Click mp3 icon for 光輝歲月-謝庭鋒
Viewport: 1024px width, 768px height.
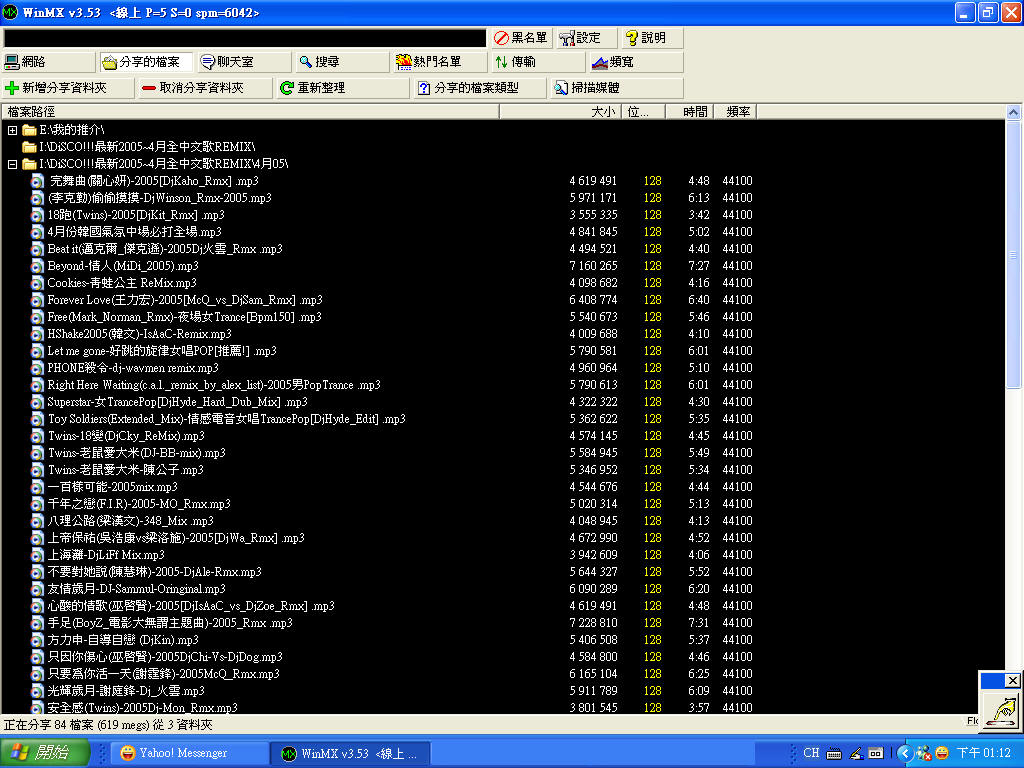point(38,690)
